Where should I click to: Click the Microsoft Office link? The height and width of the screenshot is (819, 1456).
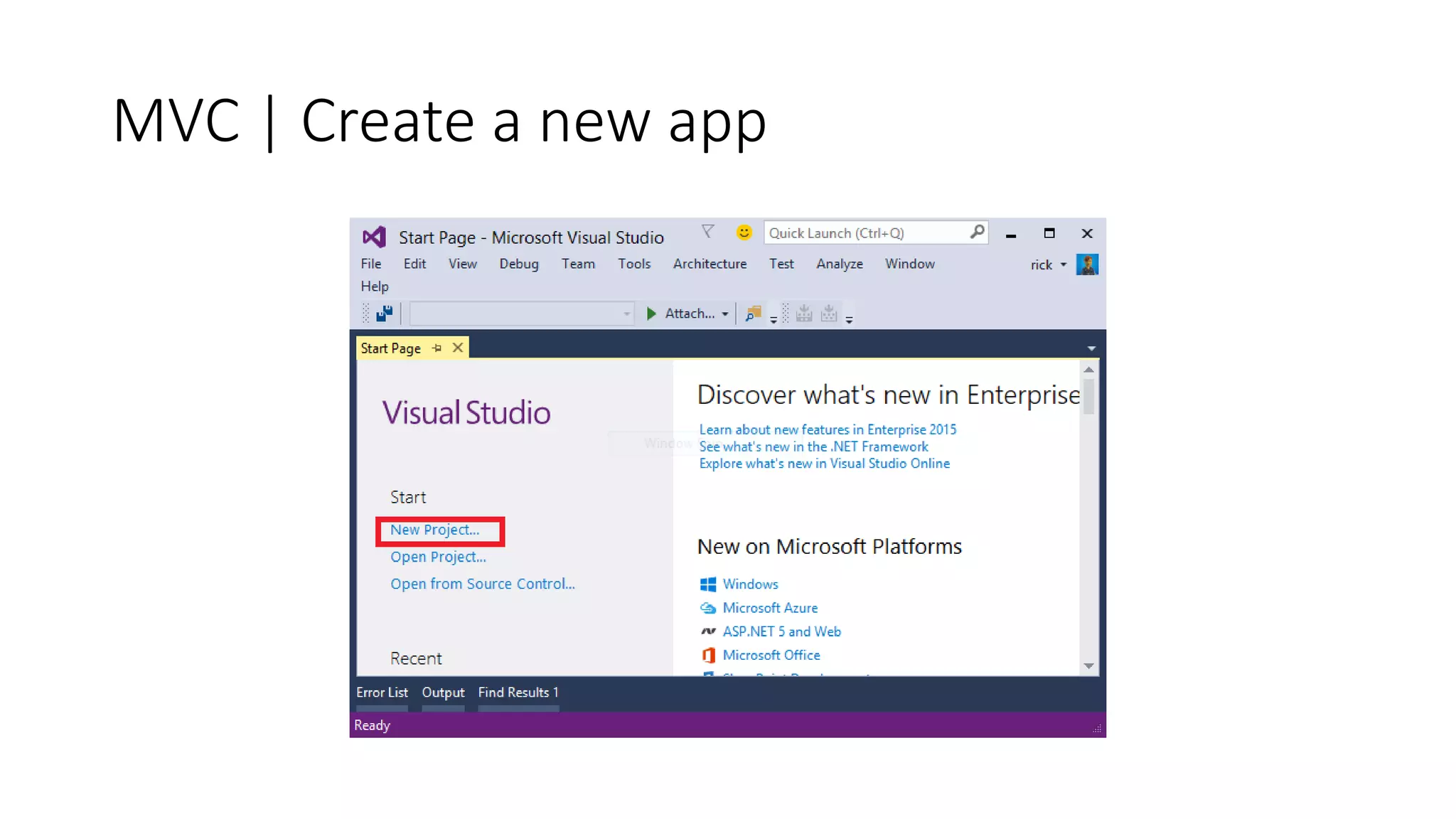click(x=771, y=655)
